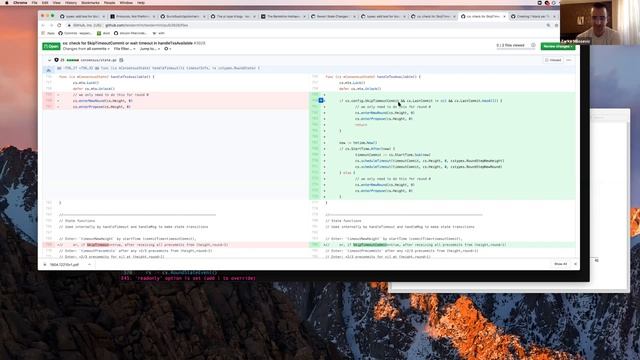This screenshot has height=360, width=640.
Task: Open the 'Changes from all commits' dropdown
Action: pos(86,49)
